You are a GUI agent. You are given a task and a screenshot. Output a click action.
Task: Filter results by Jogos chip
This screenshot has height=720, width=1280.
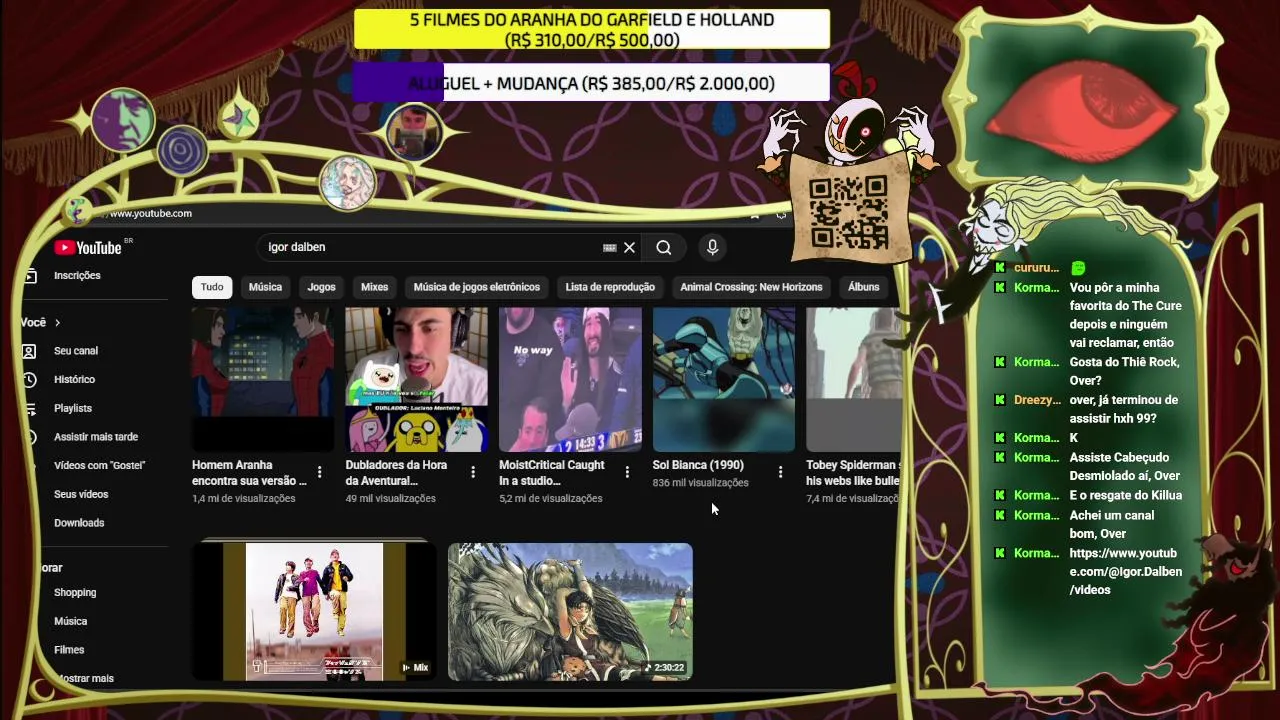coord(321,287)
